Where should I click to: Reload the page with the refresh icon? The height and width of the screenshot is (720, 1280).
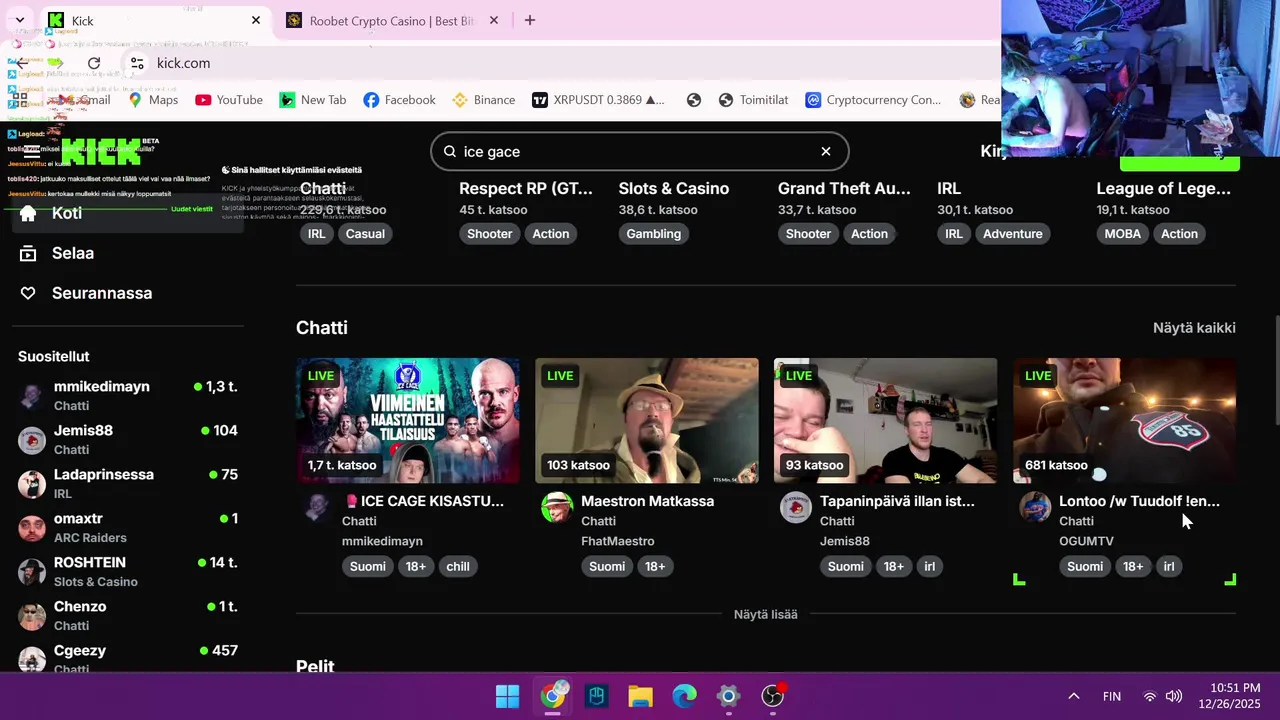tap(94, 63)
